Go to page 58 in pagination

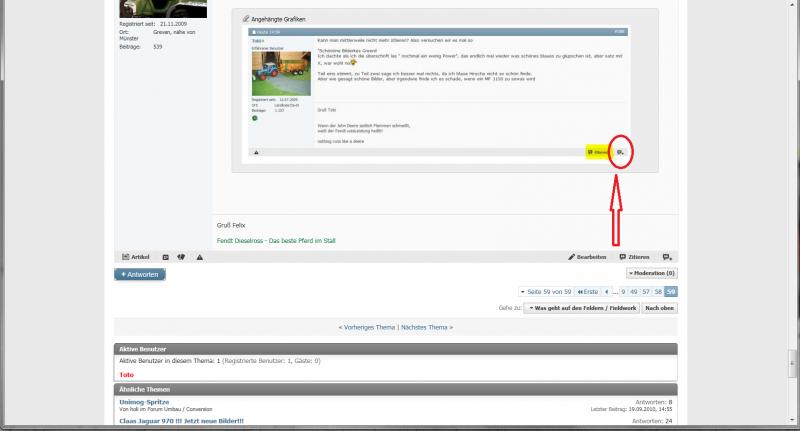point(658,291)
